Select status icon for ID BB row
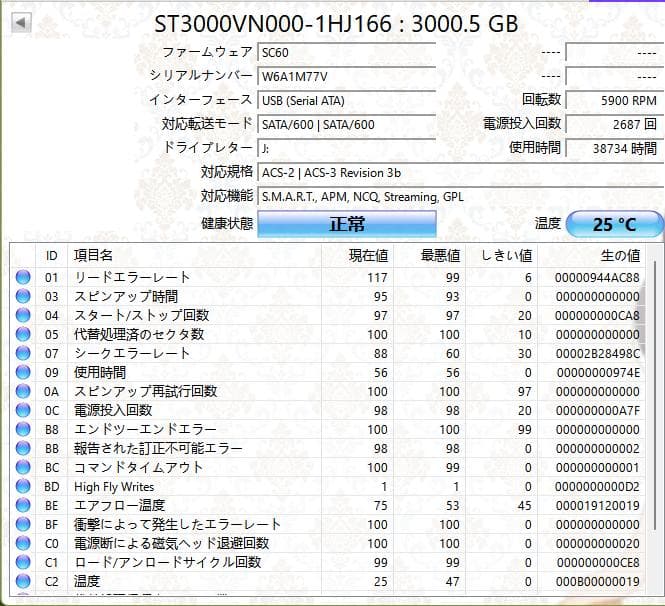The height and width of the screenshot is (606, 665). click(23, 448)
